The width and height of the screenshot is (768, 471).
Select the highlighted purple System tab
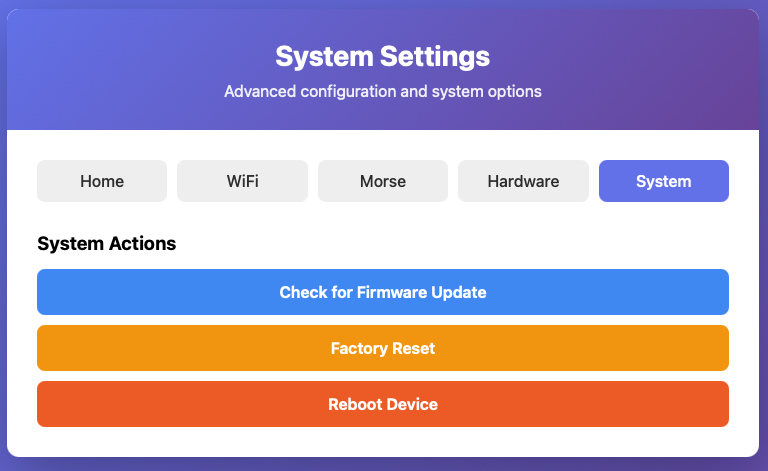[663, 181]
